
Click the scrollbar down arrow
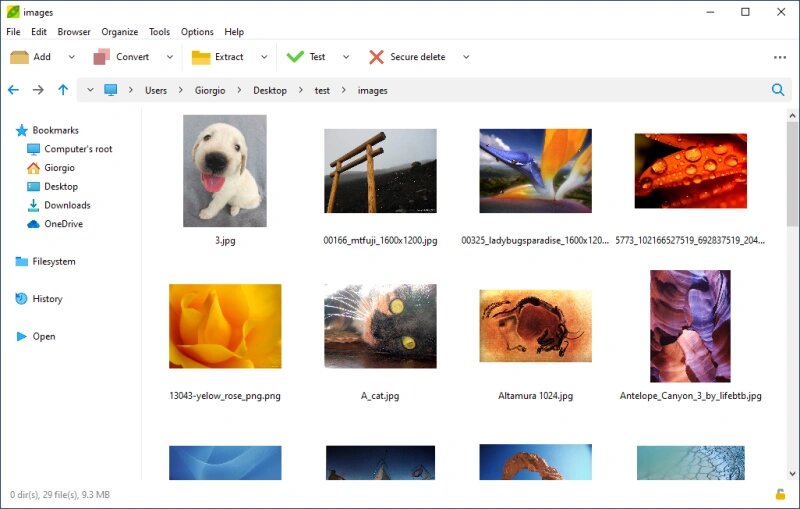pos(792,473)
